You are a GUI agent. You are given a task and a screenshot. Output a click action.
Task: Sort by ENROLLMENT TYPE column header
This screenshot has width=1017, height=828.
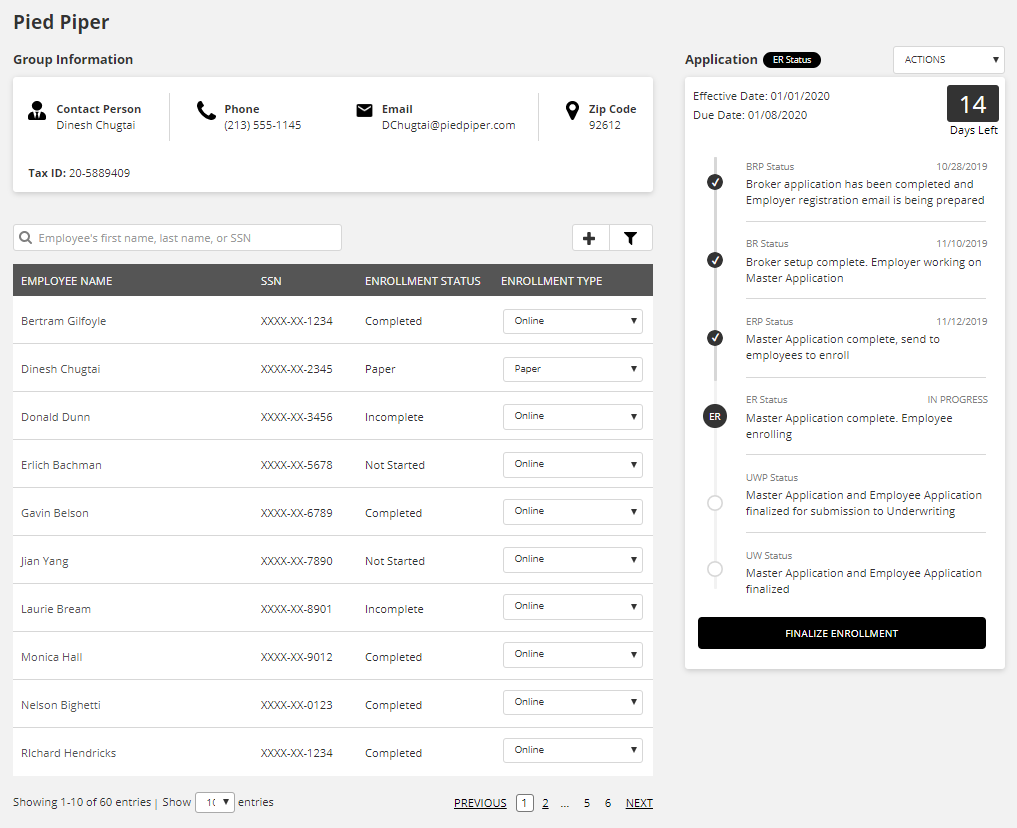point(551,281)
